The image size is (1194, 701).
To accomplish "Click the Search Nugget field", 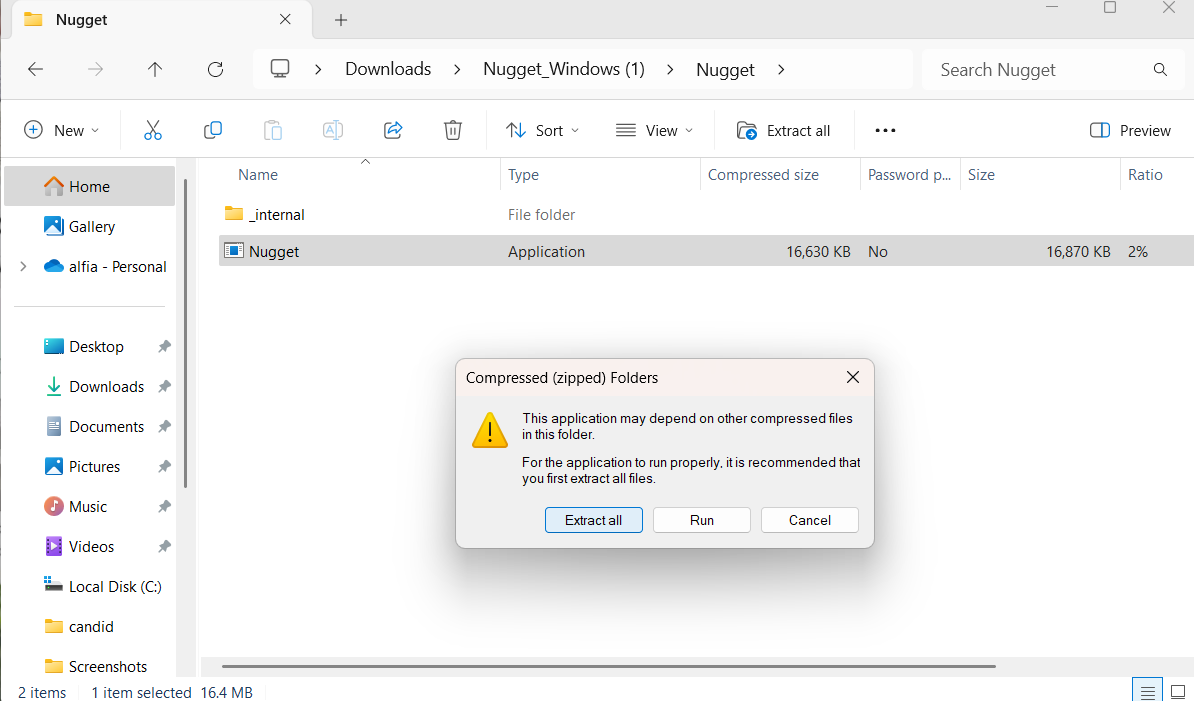I will click(x=1052, y=69).
